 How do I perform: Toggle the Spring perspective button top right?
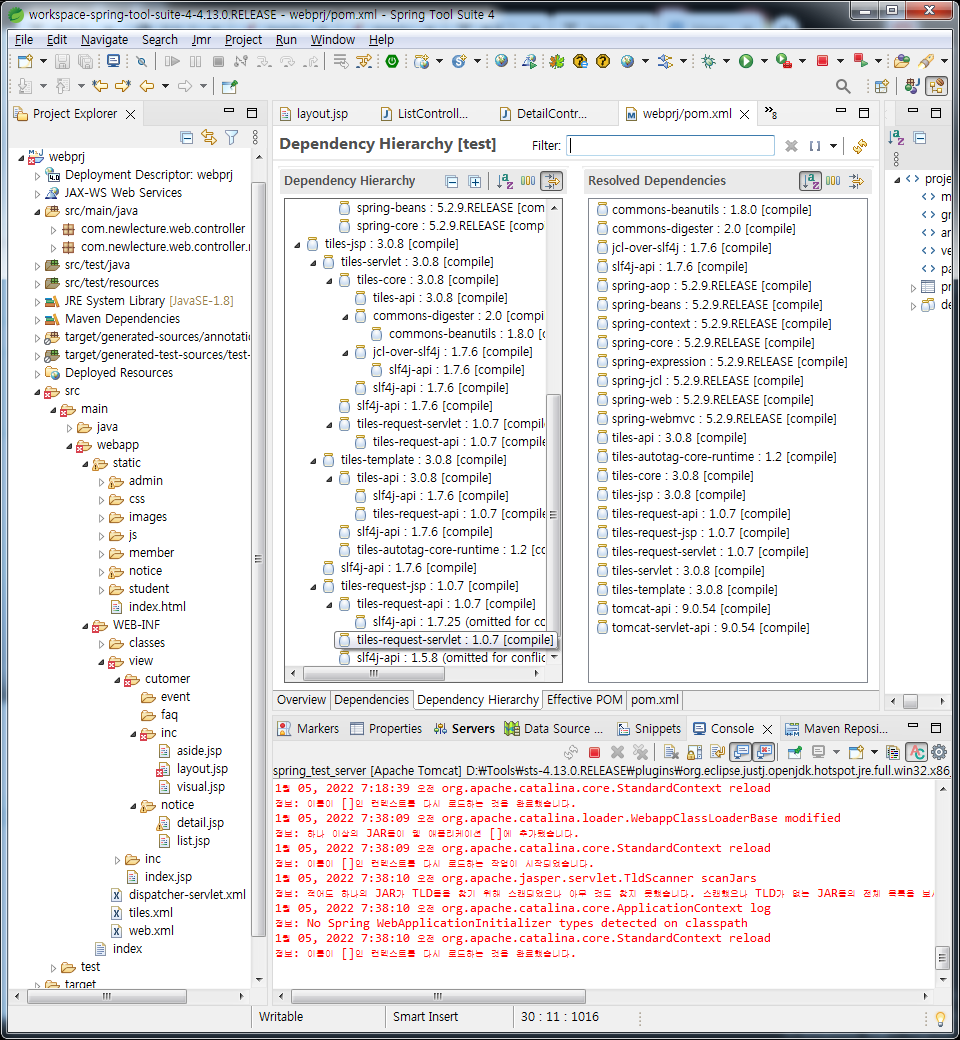(x=936, y=86)
